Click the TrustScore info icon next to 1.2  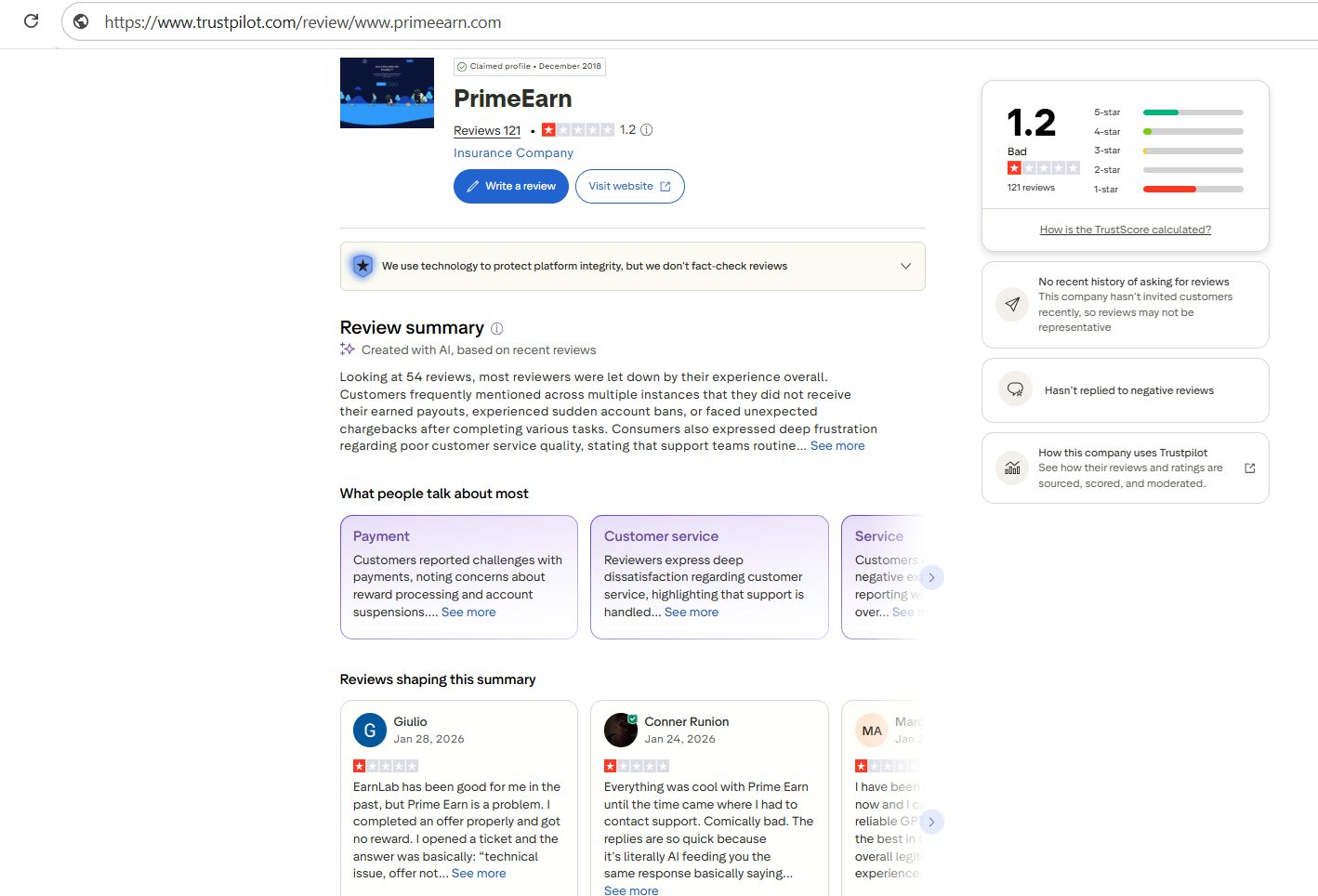coord(647,130)
